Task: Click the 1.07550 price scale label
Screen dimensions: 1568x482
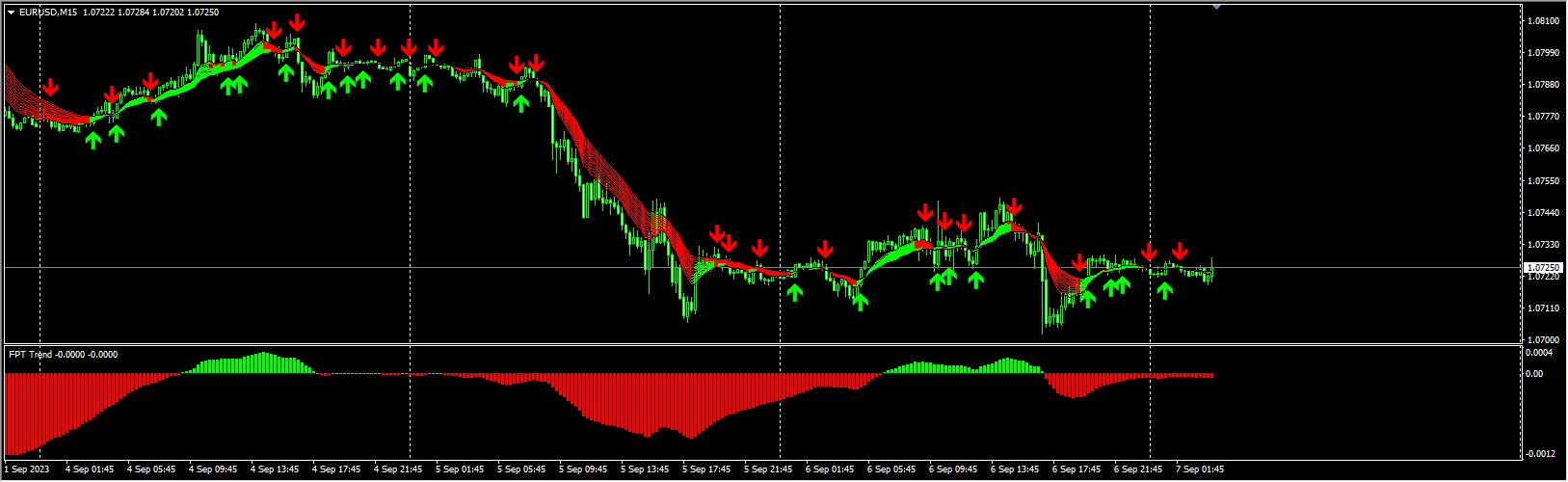Action: click(x=1543, y=181)
